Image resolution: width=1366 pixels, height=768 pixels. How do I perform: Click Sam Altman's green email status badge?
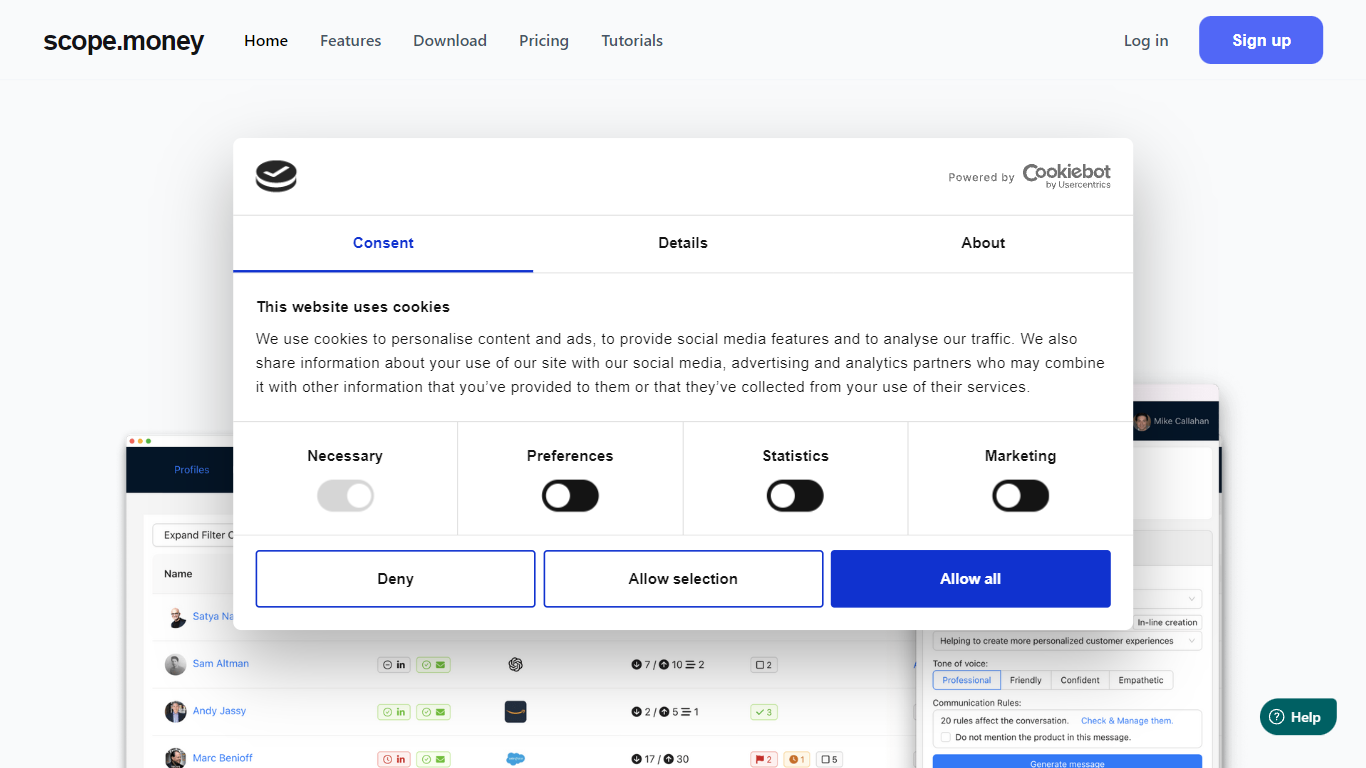434,664
